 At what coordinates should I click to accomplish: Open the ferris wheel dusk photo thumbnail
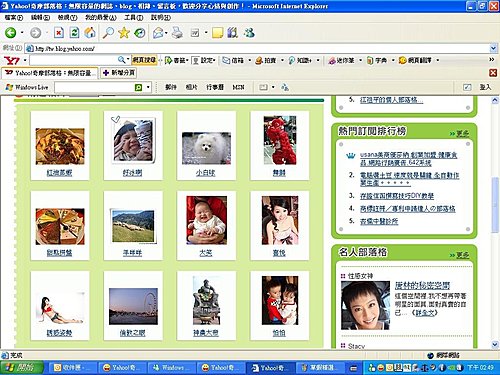[x=133, y=306]
